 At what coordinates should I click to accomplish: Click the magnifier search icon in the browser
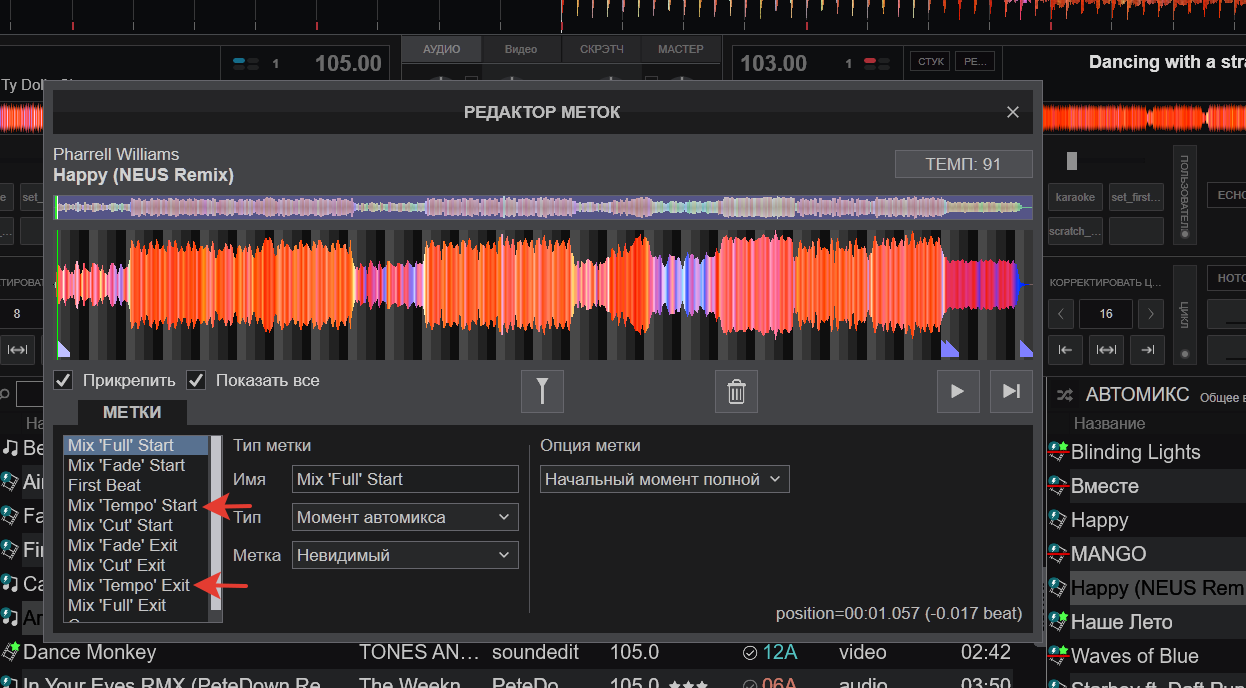[x=5, y=394]
